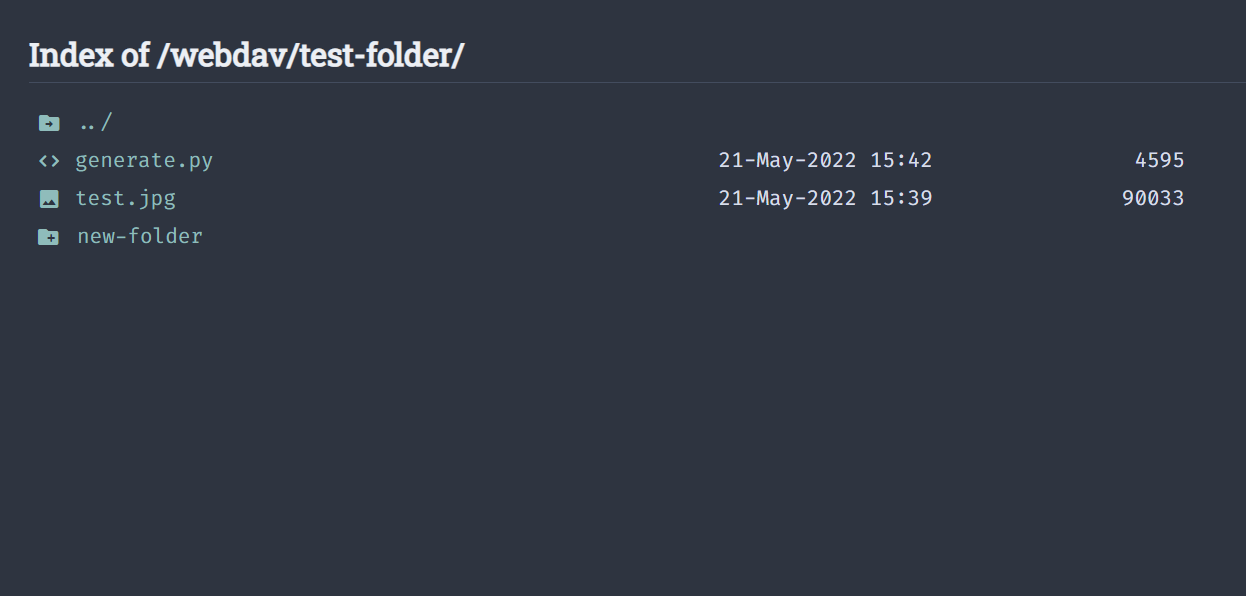
Task: Click the arrow-in-folder icon for going up
Action: [49, 121]
